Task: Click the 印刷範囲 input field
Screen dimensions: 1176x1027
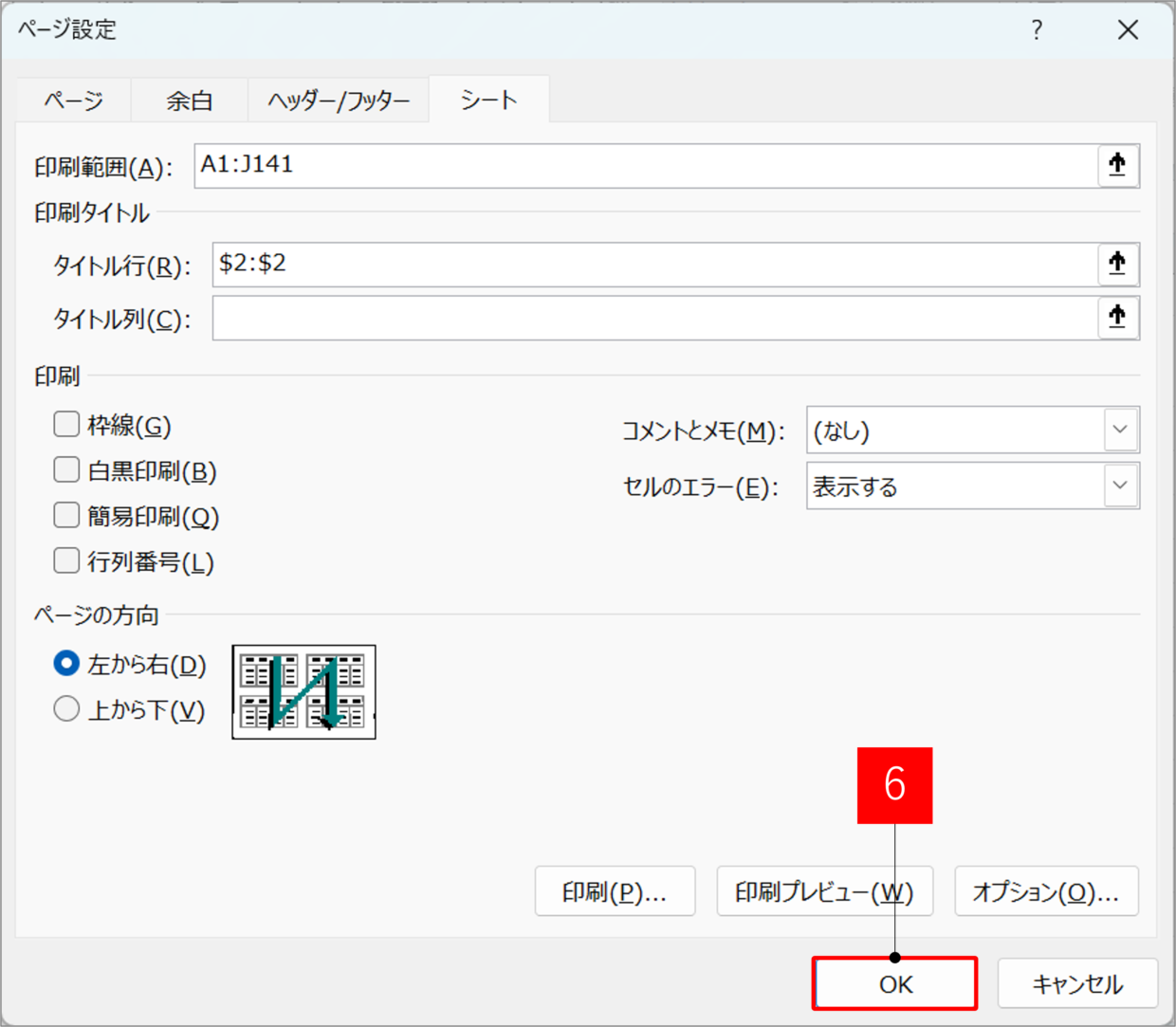Action: (x=645, y=166)
